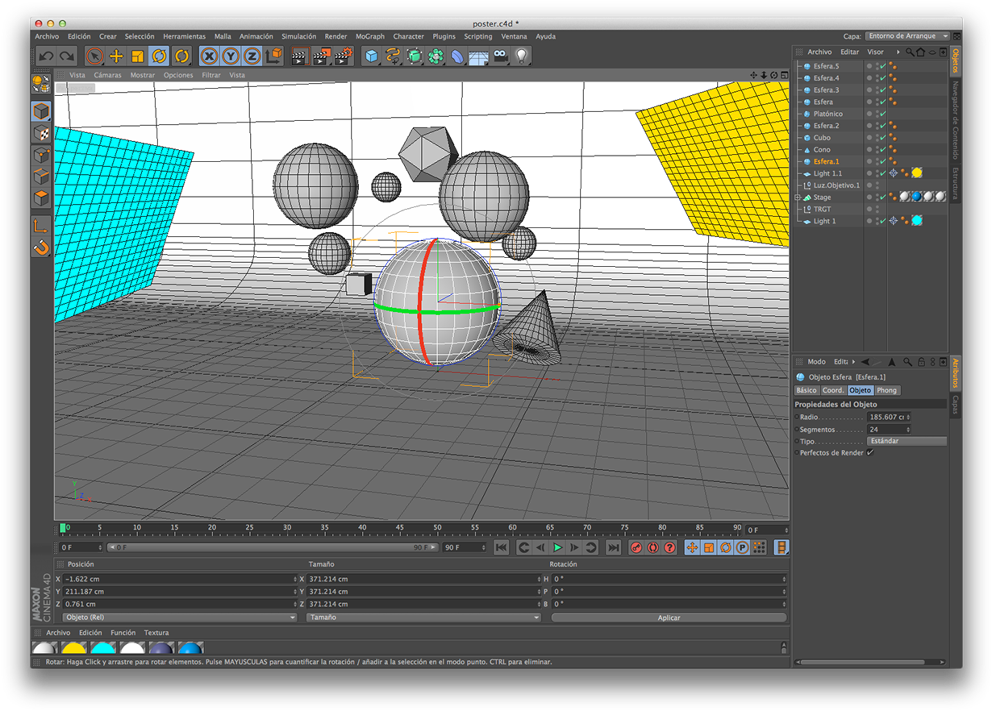Open the Tipo Estándar dropdown
This screenshot has width=991, height=710.
click(x=906, y=441)
